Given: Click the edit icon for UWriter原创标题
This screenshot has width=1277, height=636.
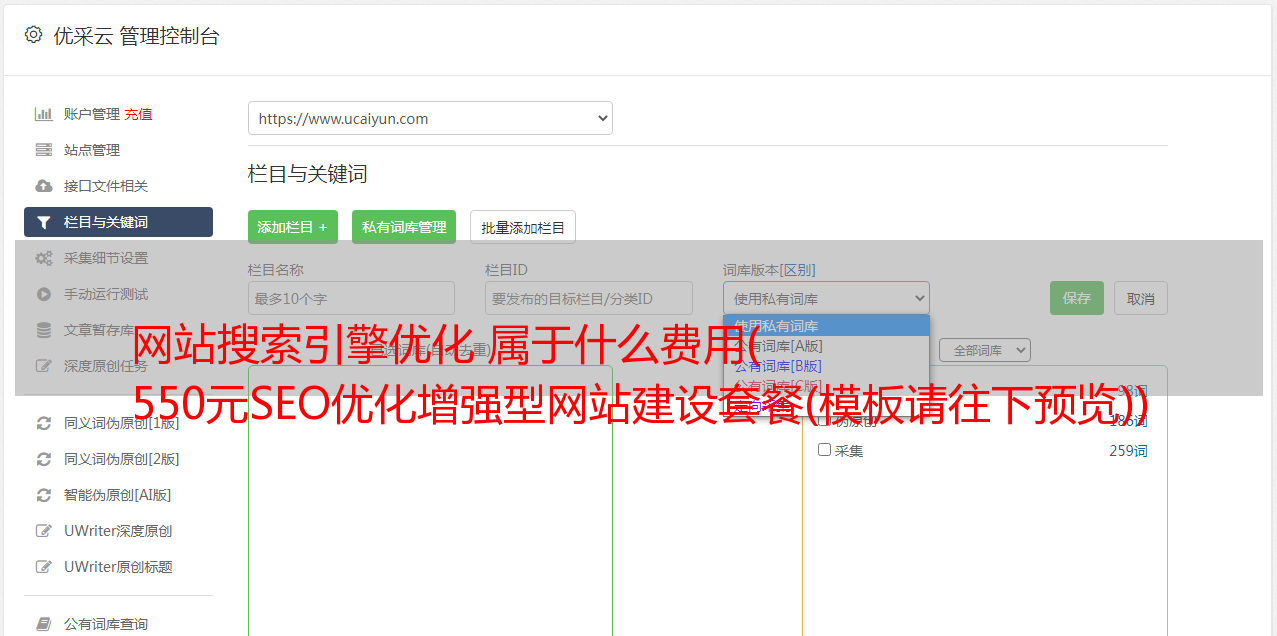Looking at the screenshot, I should click(43, 567).
